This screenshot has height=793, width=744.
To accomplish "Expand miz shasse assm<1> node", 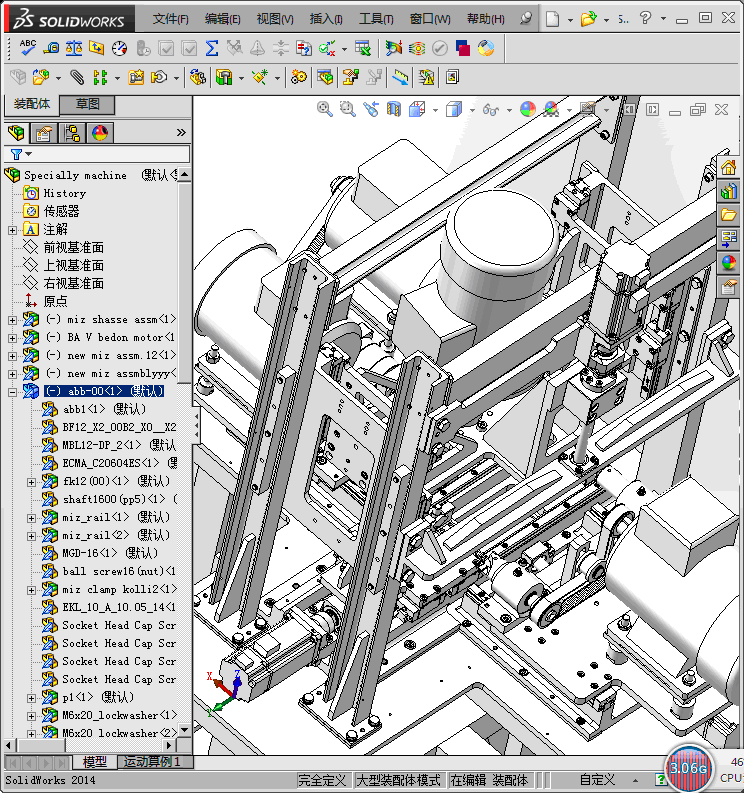I will pyautogui.click(x=12, y=320).
